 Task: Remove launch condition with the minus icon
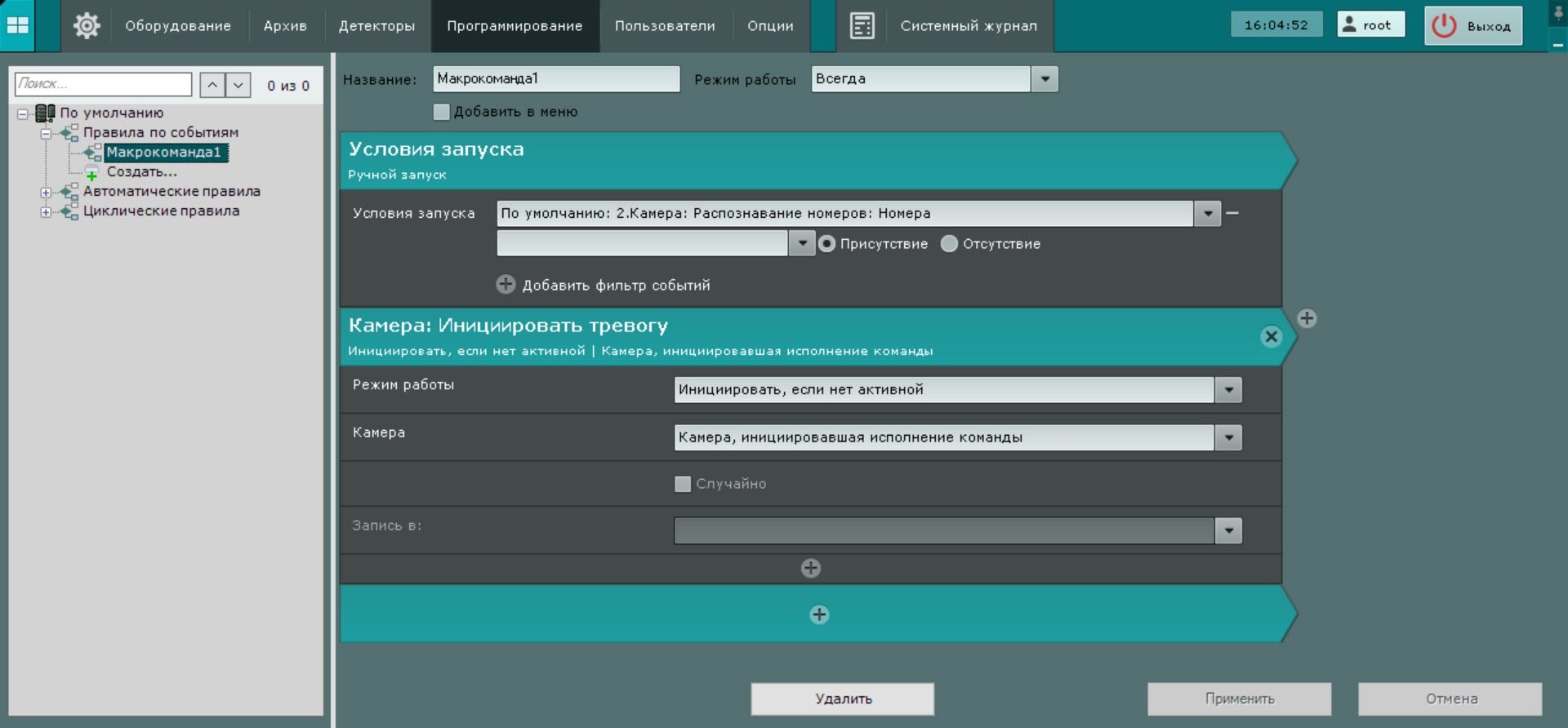[1233, 213]
